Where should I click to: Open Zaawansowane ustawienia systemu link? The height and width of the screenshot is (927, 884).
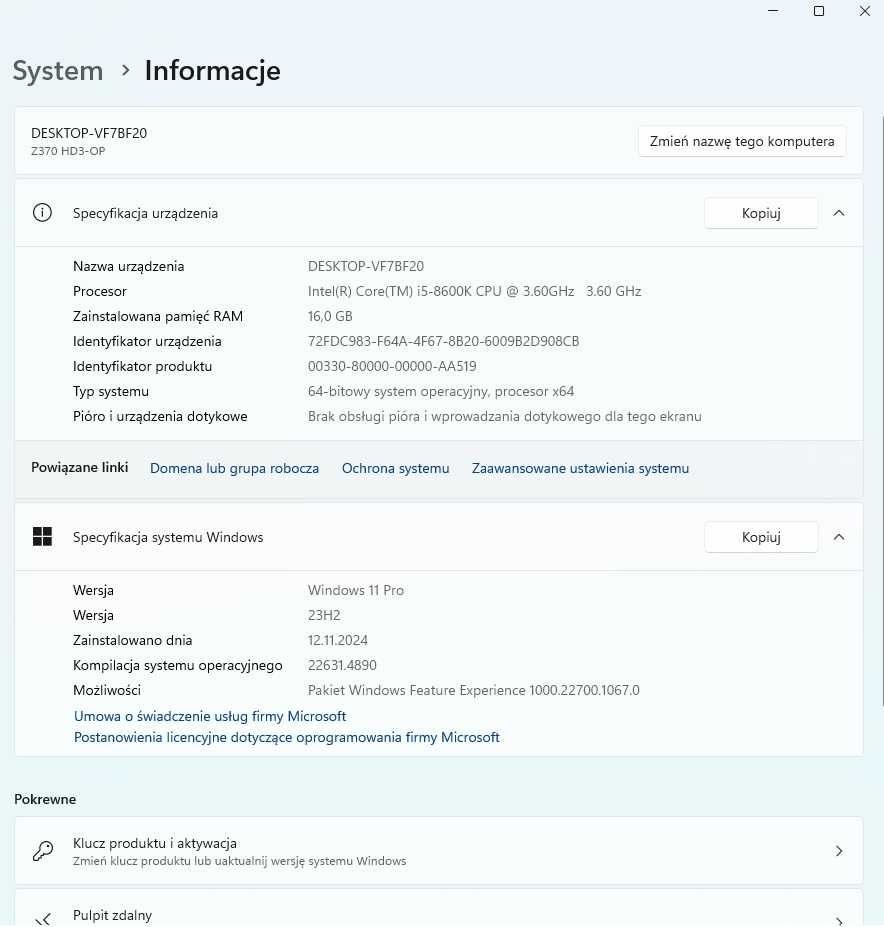pos(581,468)
